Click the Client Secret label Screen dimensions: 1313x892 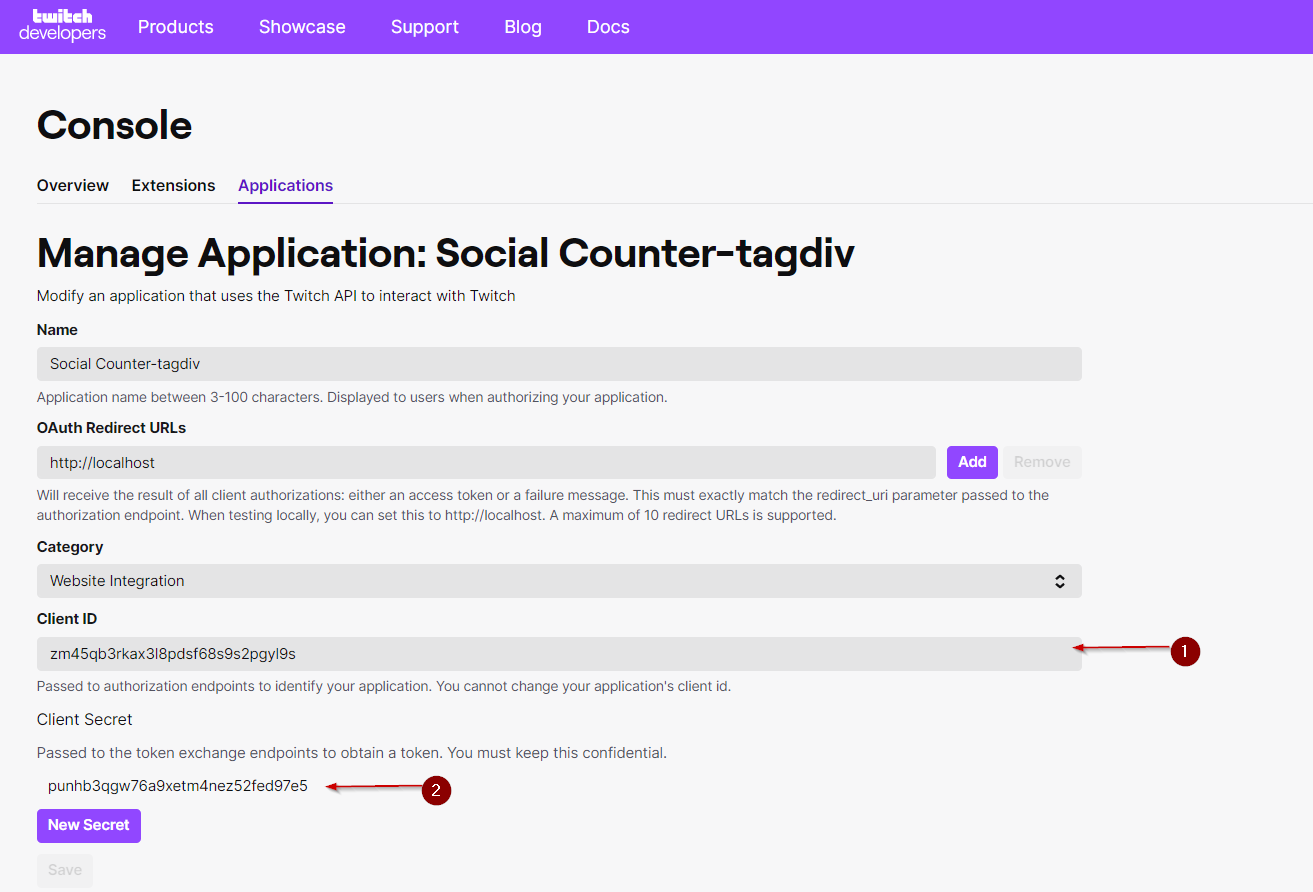[x=85, y=719]
